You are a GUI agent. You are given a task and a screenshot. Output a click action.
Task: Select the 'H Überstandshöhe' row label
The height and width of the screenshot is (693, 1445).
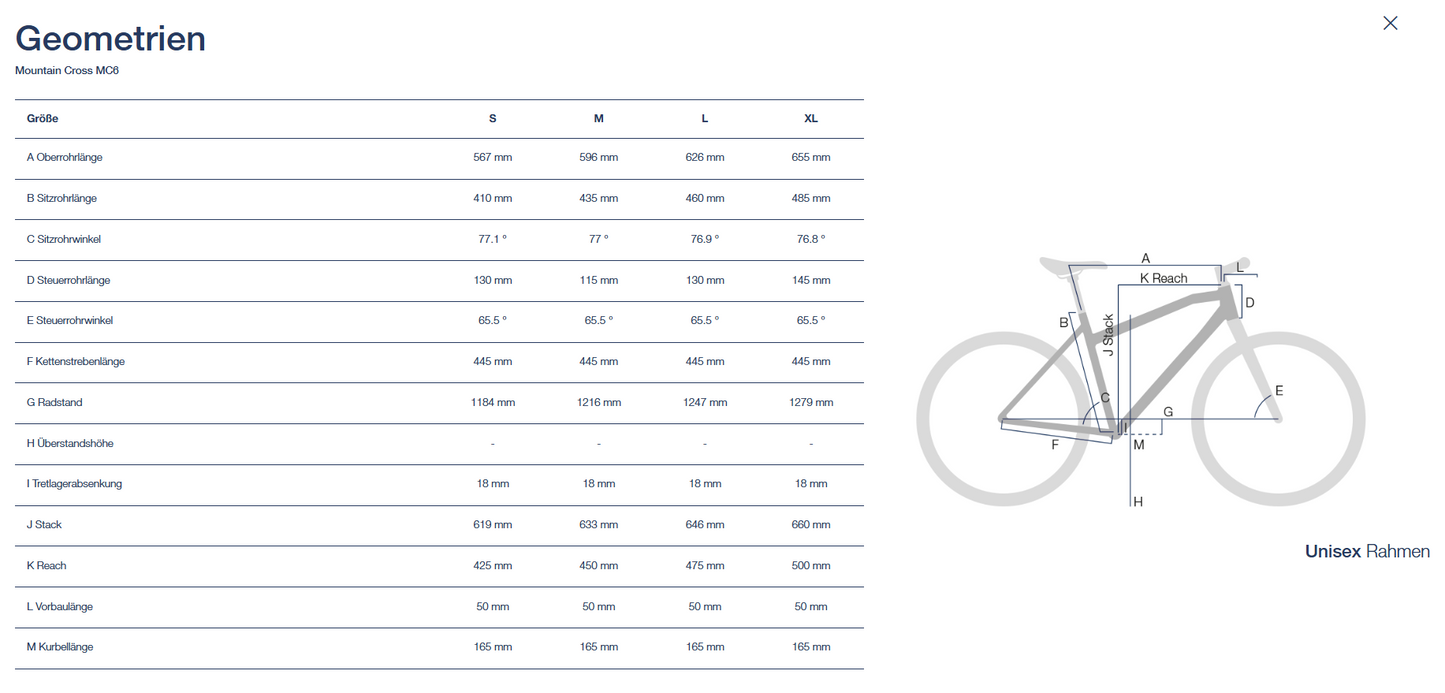coord(69,443)
